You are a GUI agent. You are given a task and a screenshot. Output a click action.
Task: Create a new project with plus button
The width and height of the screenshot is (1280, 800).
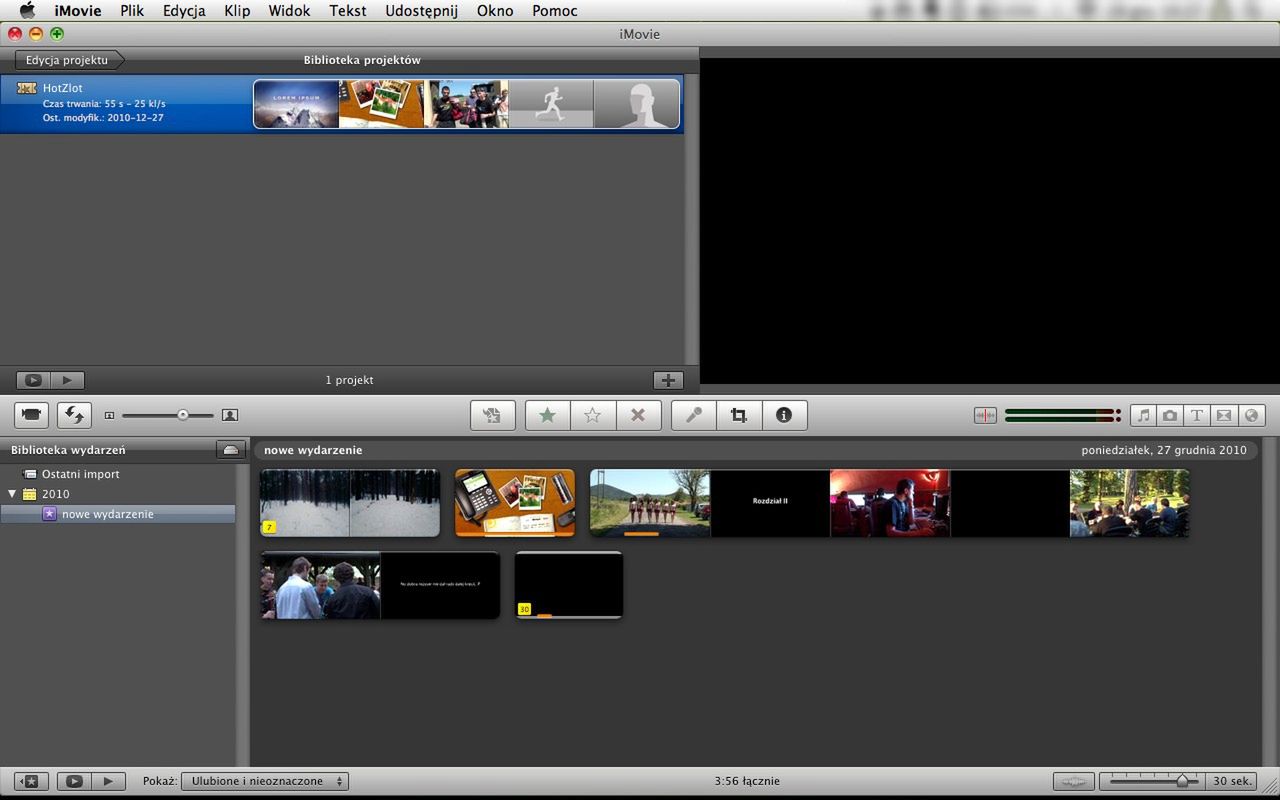(668, 380)
